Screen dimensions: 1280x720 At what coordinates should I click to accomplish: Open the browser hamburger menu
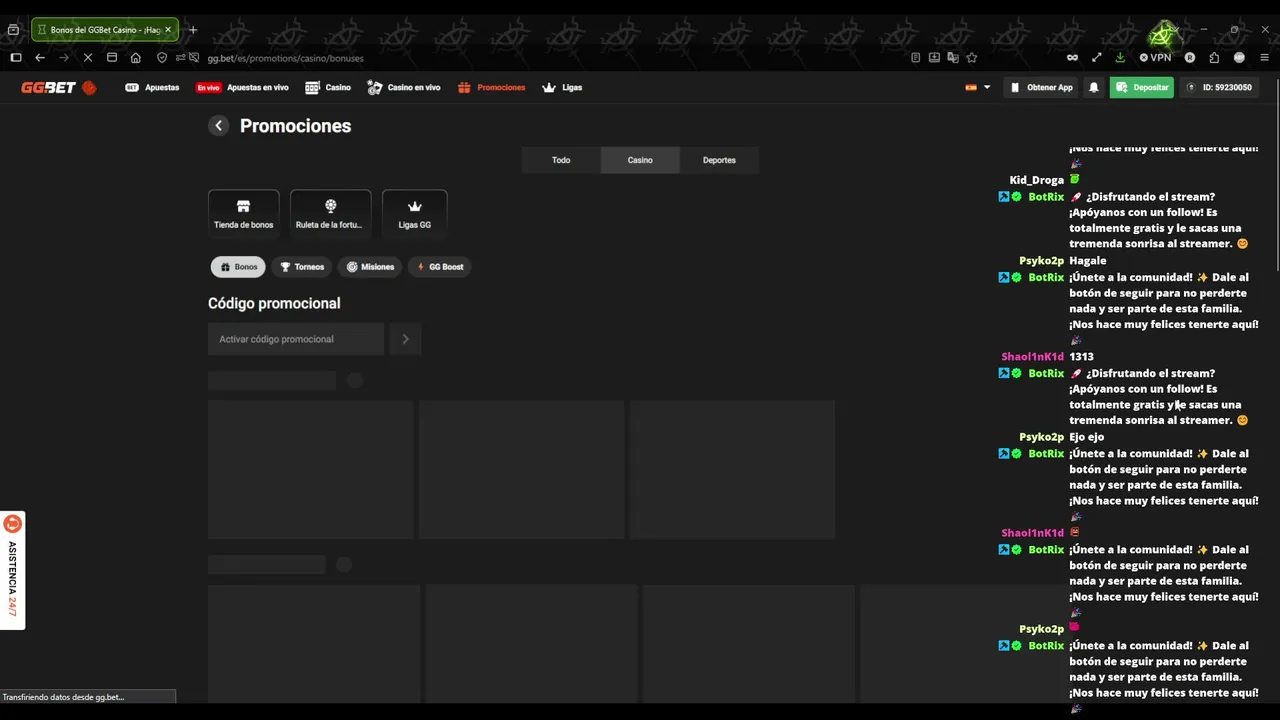coord(1264,58)
